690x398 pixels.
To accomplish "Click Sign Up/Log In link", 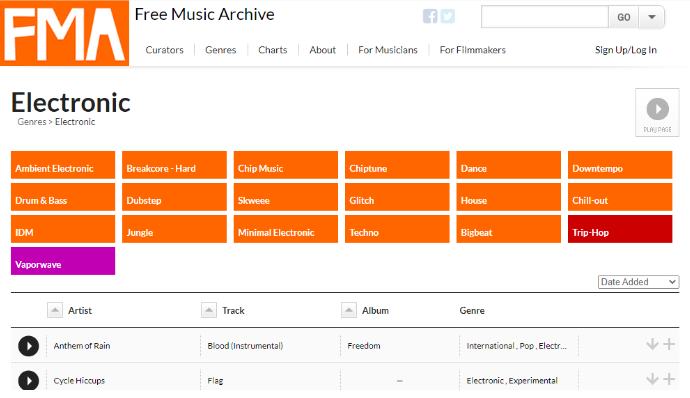I will (626, 50).
